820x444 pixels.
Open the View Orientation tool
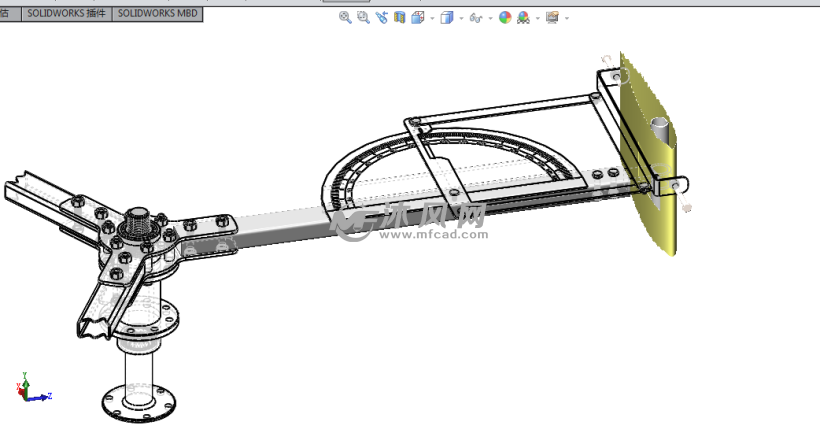pos(417,18)
